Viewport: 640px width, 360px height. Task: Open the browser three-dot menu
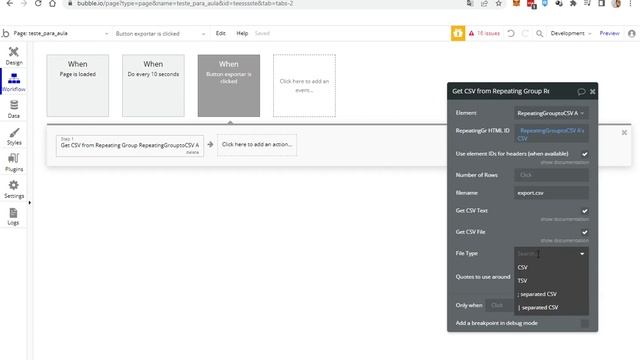(631, 3)
